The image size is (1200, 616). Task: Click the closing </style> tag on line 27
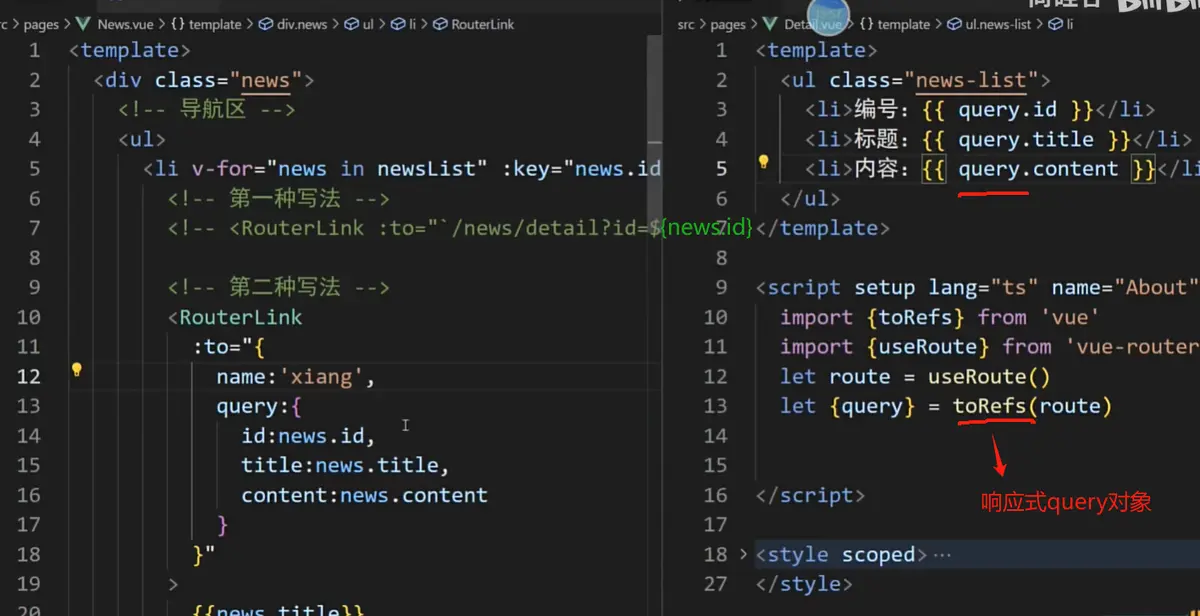804,583
